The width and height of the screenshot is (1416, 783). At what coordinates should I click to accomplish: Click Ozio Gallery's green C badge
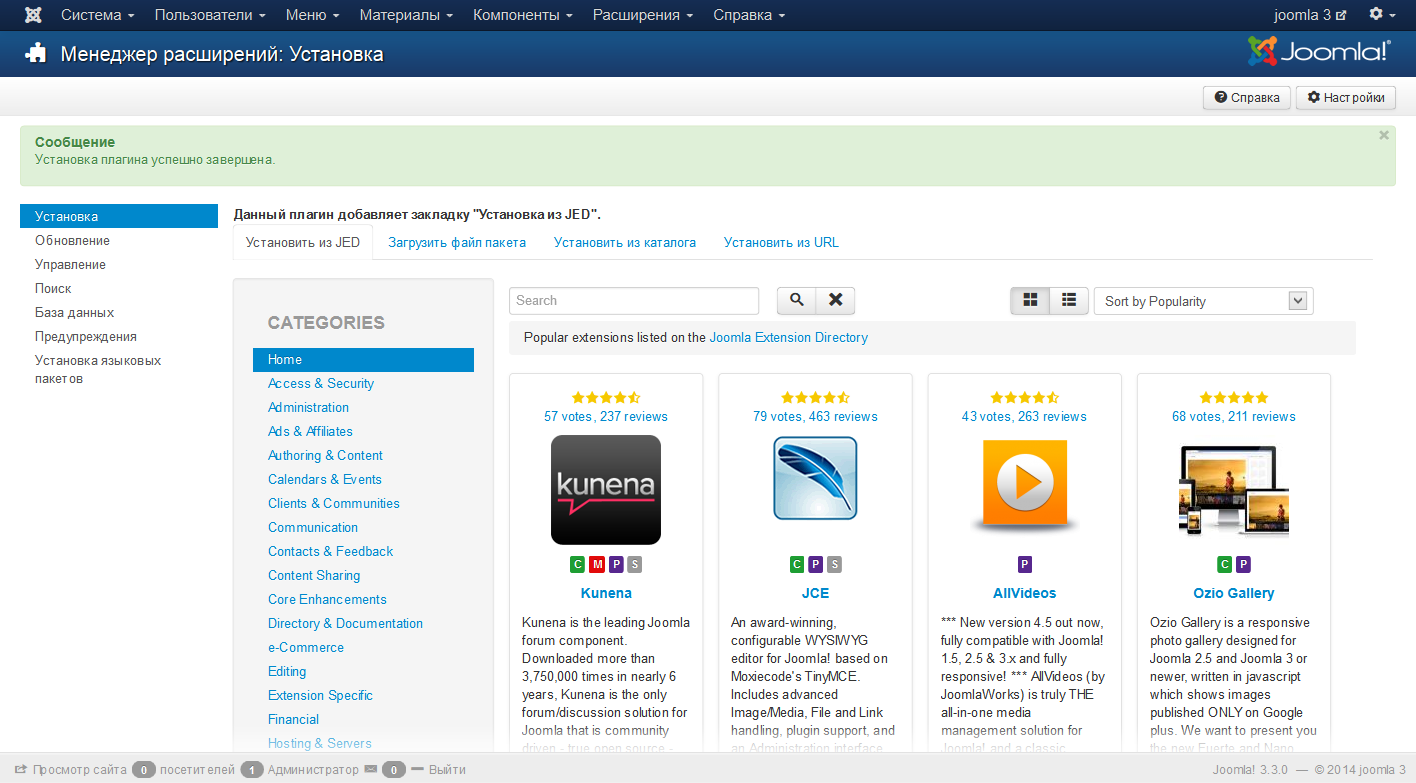[1225, 565]
